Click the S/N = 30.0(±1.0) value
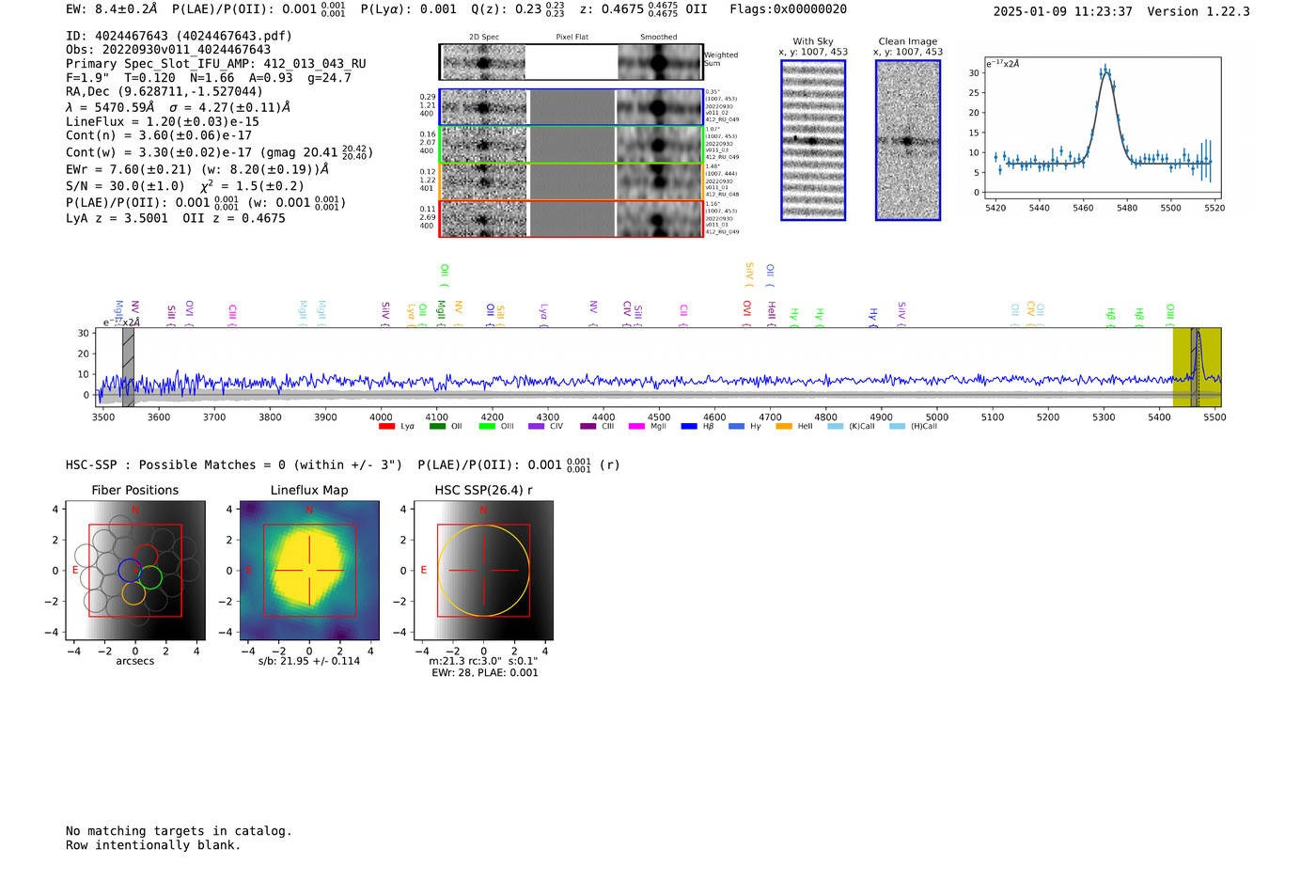The width and height of the screenshot is (1316, 896). point(125,186)
